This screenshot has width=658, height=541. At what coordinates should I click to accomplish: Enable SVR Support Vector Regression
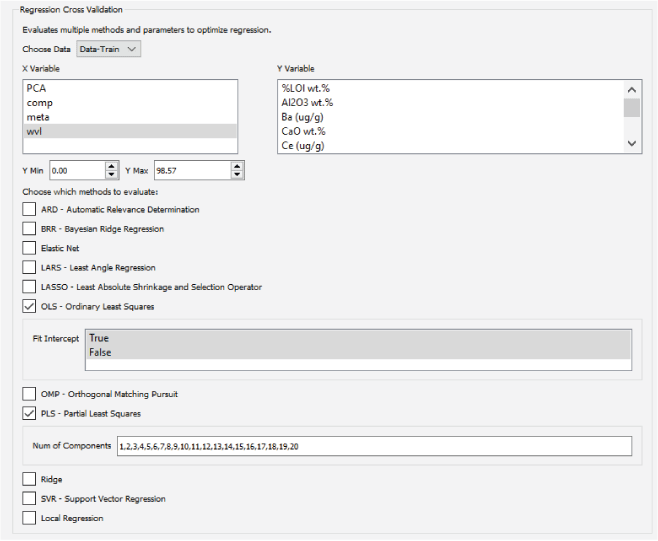[x=28, y=499]
